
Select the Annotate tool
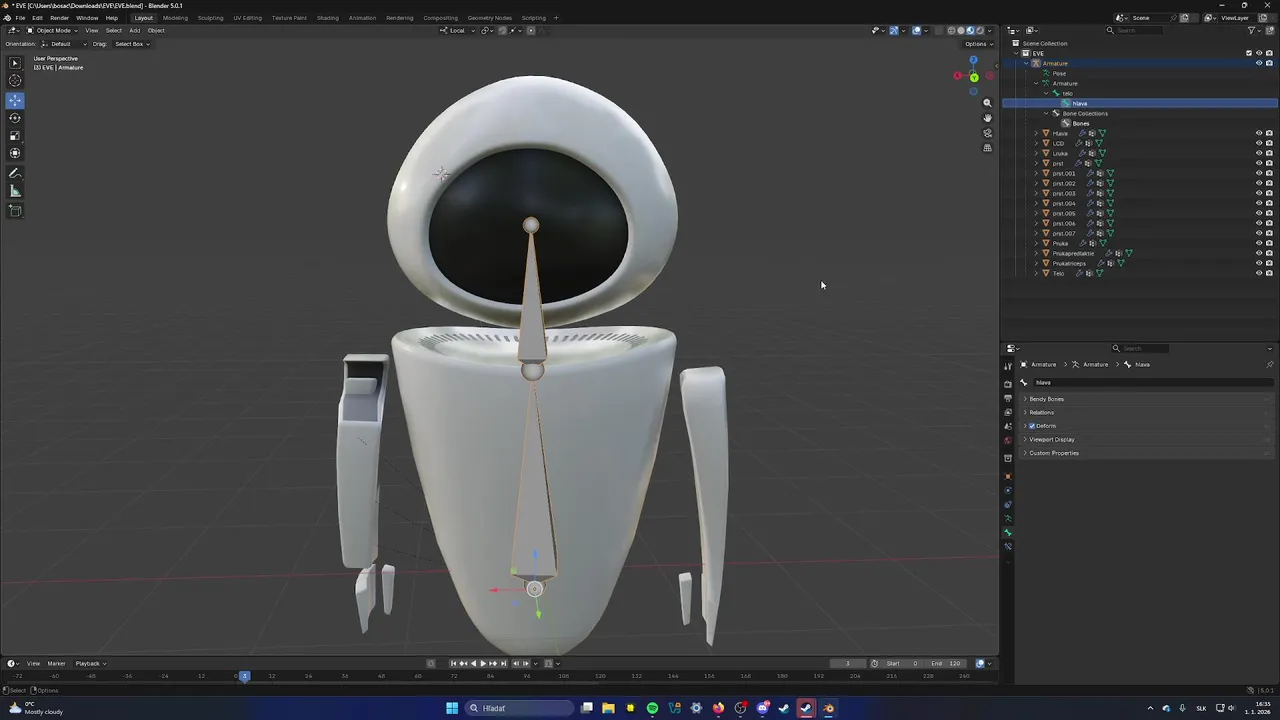(15, 174)
